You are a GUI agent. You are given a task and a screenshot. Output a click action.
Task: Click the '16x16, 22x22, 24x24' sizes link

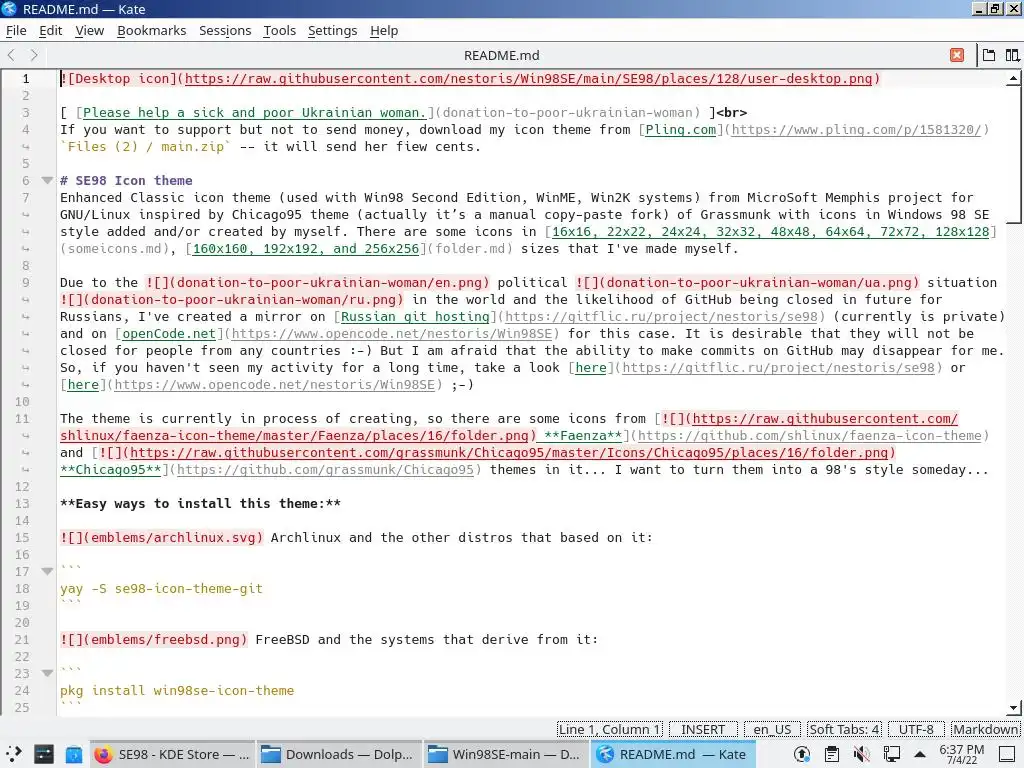pyautogui.click(x=771, y=232)
